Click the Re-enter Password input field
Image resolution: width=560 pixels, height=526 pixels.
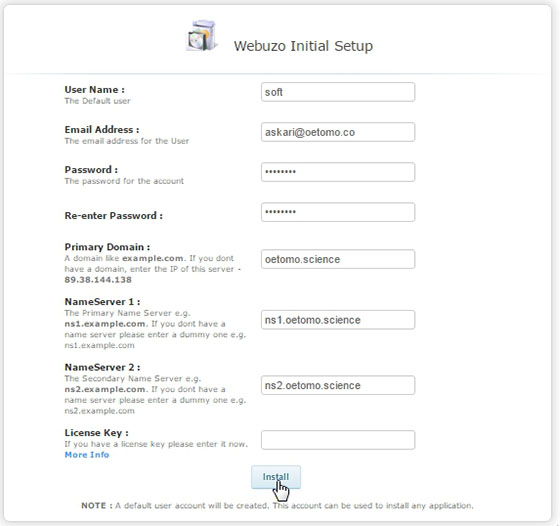(x=338, y=212)
